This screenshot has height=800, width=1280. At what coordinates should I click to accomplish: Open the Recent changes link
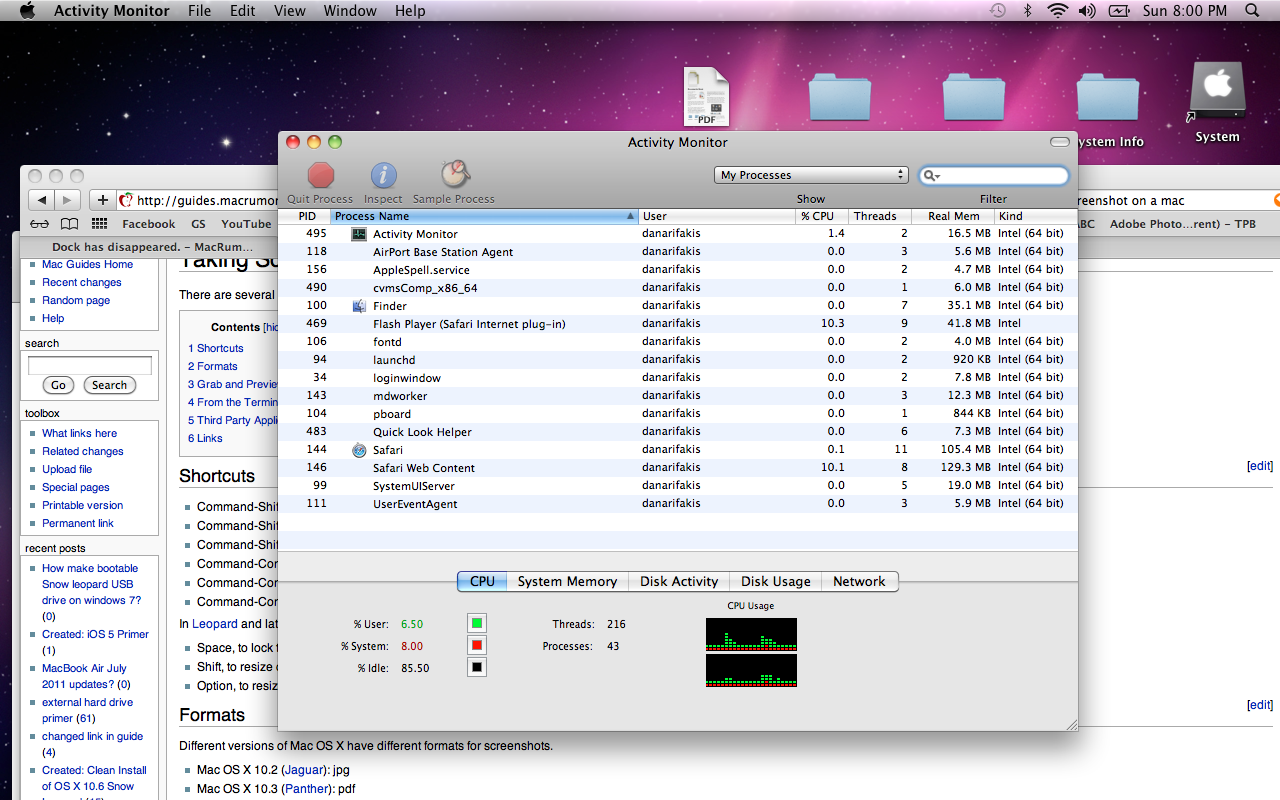[82, 282]
